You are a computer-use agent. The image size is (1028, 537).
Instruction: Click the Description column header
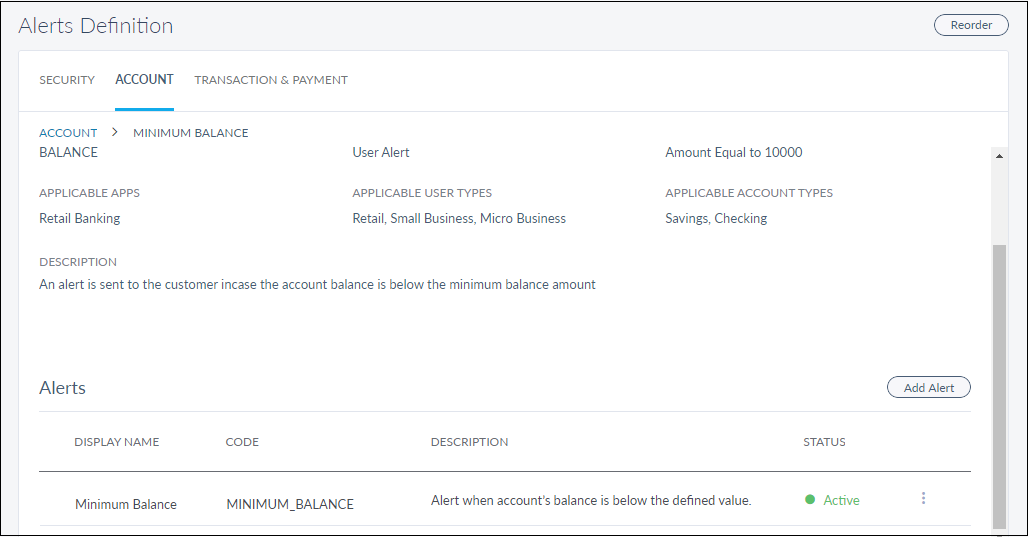(469, 442)
